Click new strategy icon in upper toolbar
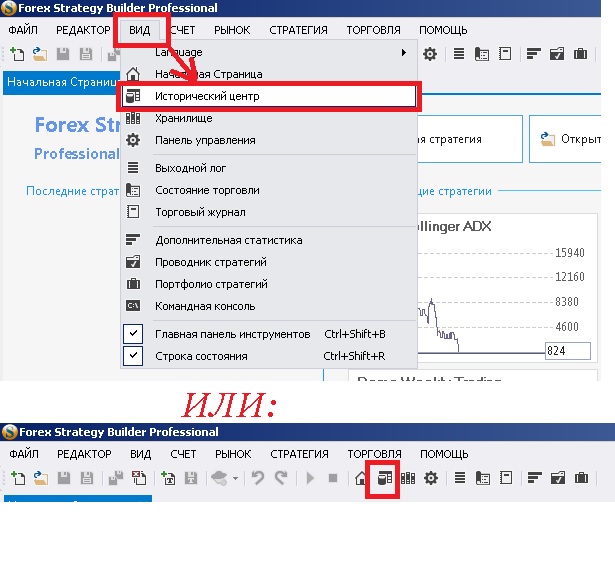This screenshot has height=570, width=615. tap(17, 54)
